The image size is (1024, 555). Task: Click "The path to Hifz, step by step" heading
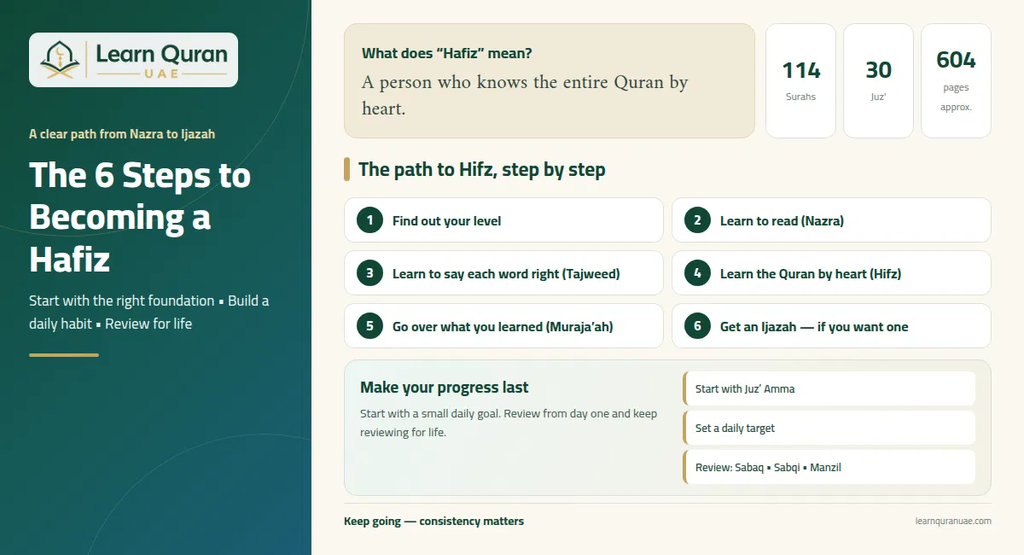tap(482, 170)
